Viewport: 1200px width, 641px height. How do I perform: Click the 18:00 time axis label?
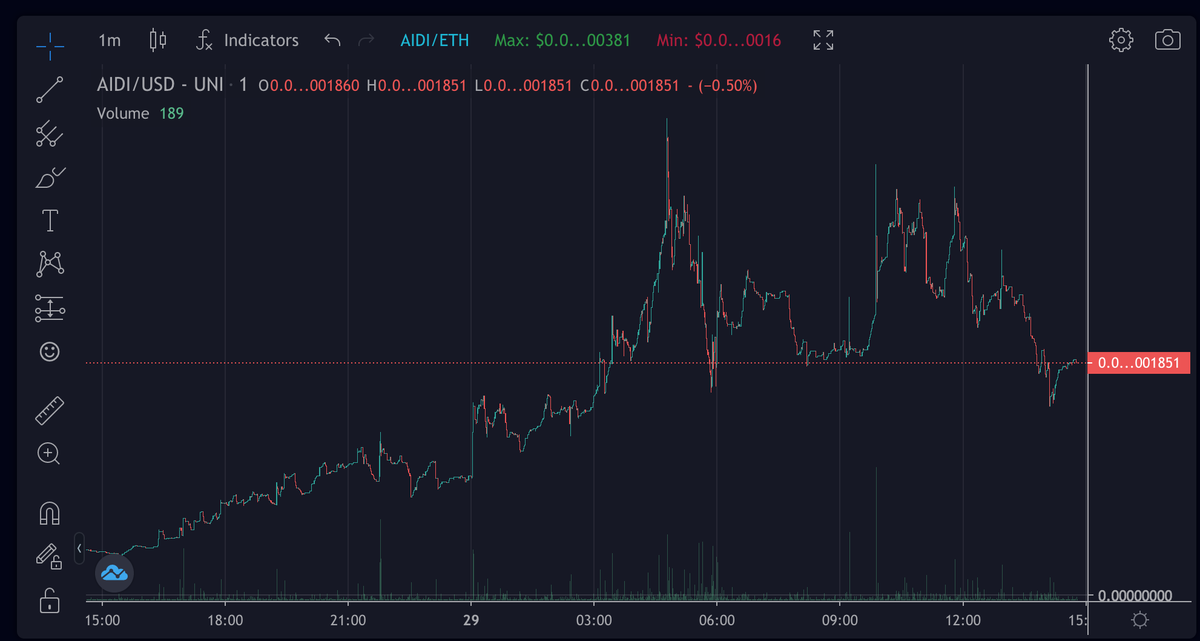[225, 620]
